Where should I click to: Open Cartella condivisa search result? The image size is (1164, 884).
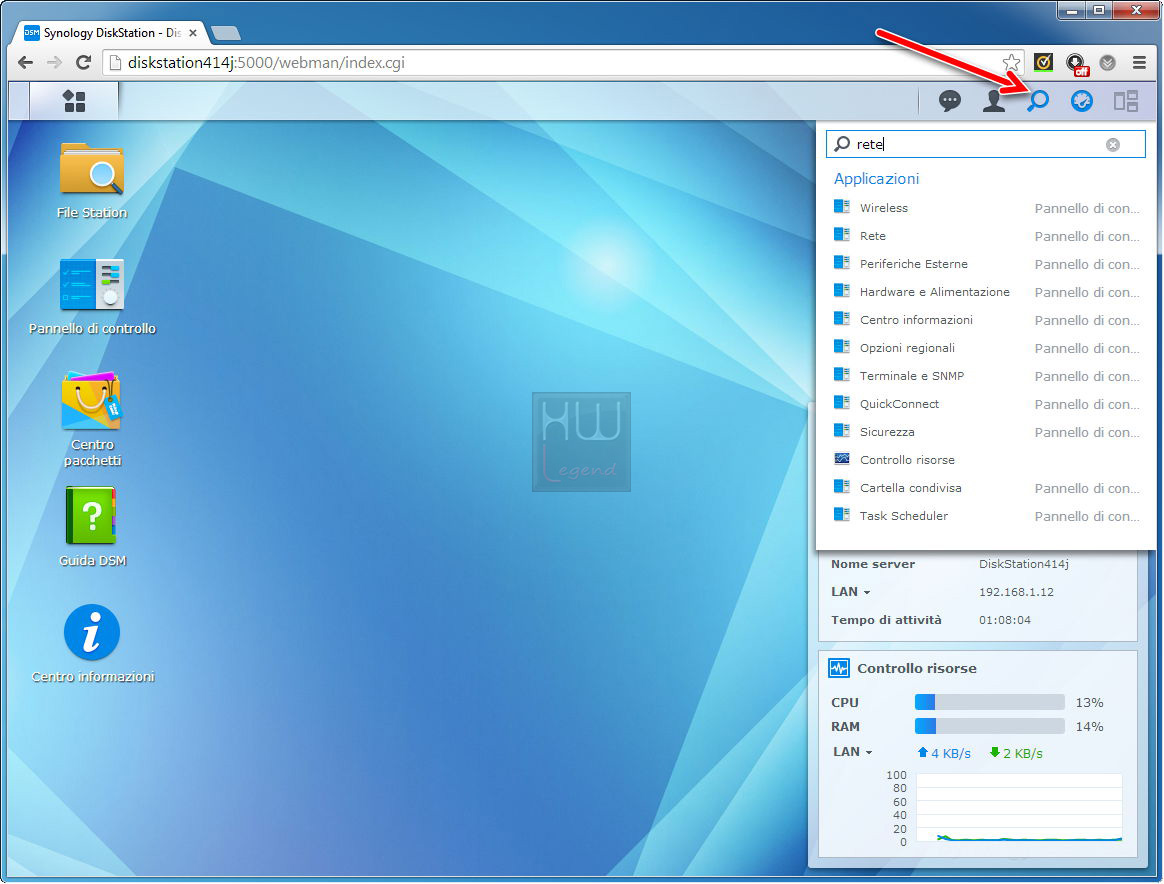[x=986, y=488]
